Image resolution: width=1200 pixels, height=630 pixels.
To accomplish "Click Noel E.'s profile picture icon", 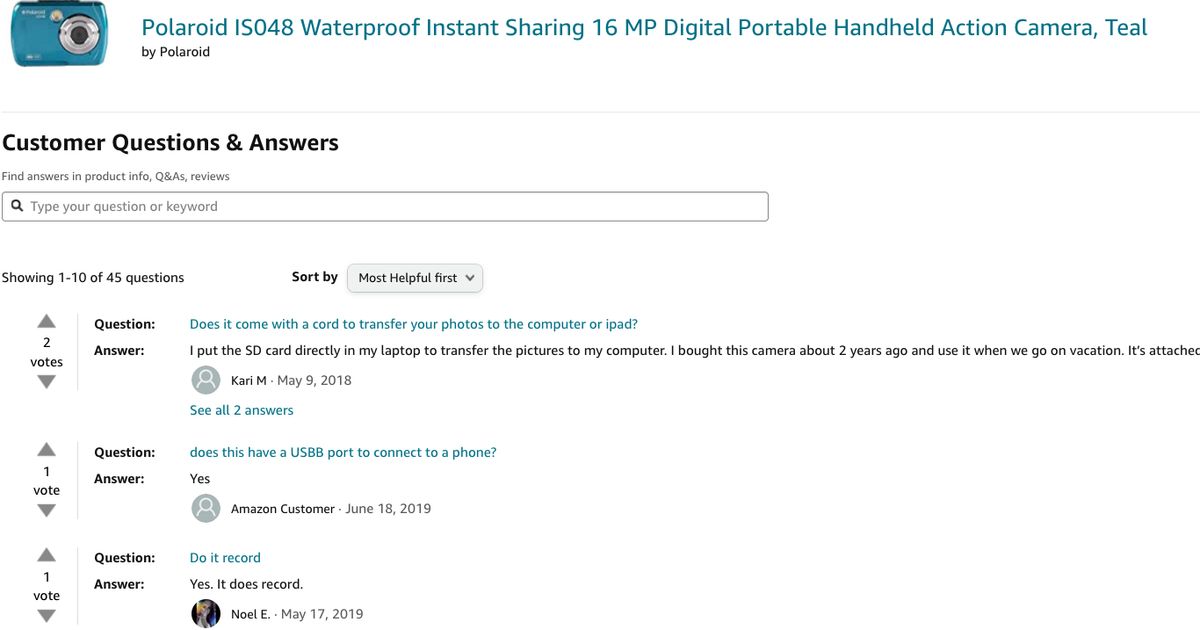I will pyautogui.click(x=206, y=613).
